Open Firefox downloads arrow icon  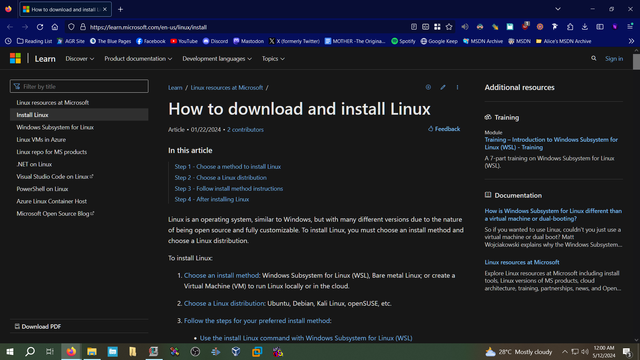(585, 27)
